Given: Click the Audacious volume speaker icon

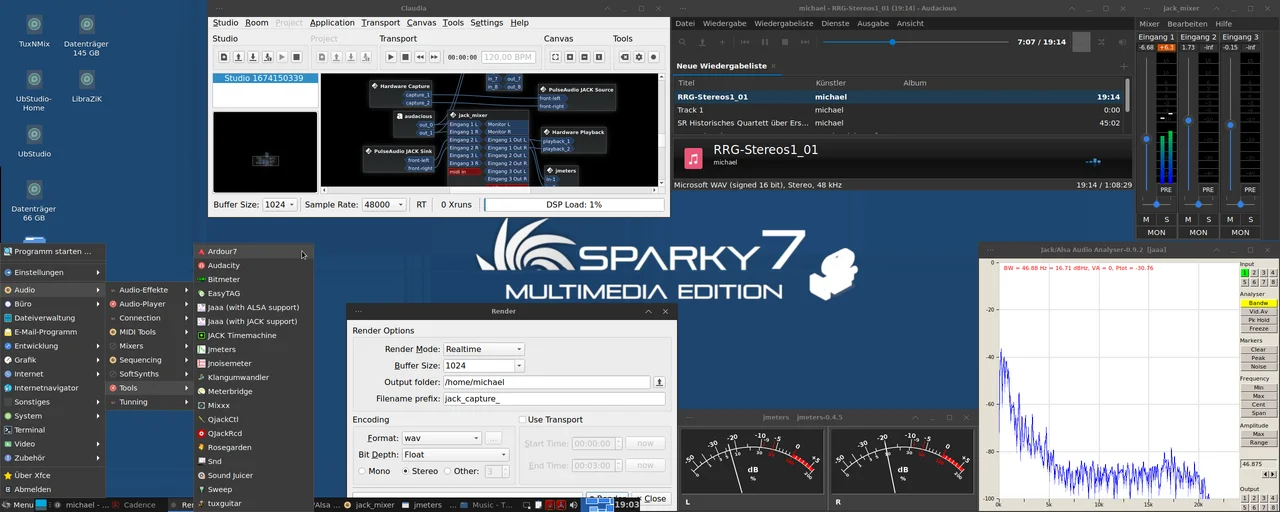Looking at the screenshot, I should pos(1121,42).
